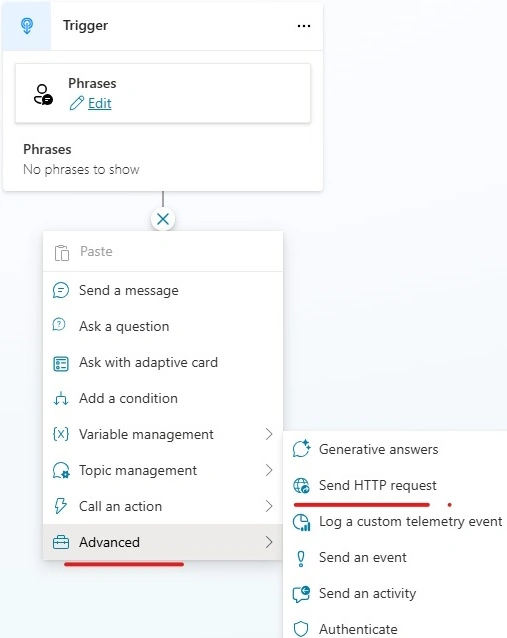
Task: Click the Send an activity icon
Action: pyautogui.click(x=302, y=594)
